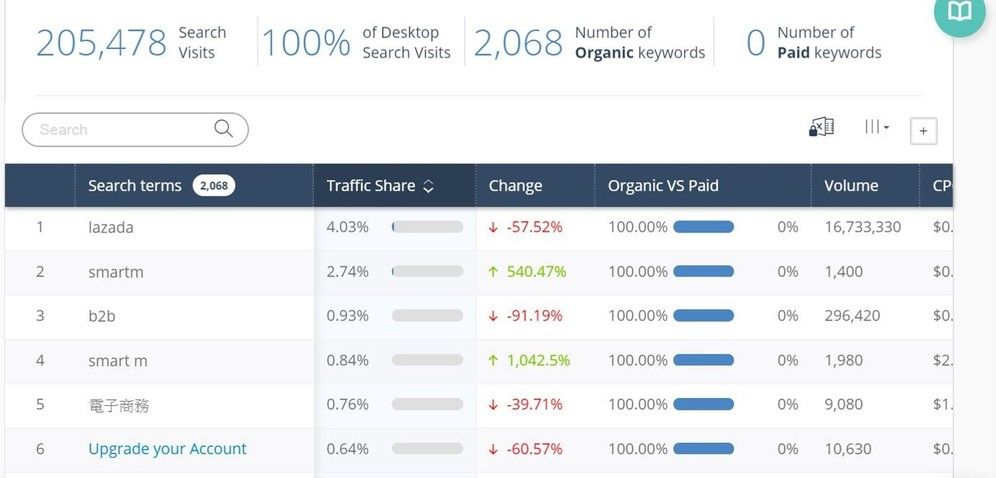This screenshot has height=478, width=996.
Task: Click the 2,068 search terms badge
Action: coord(213,186)
